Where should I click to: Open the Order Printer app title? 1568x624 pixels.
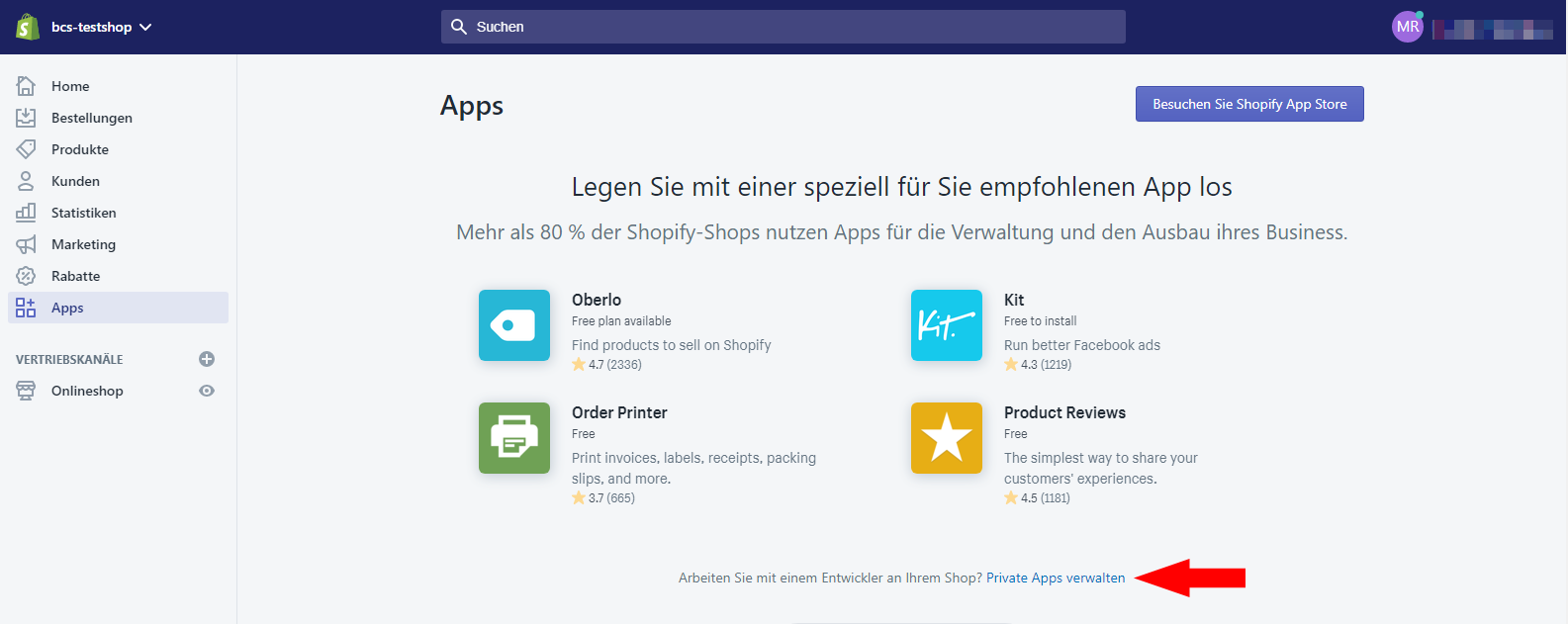(x=619, y=412)
